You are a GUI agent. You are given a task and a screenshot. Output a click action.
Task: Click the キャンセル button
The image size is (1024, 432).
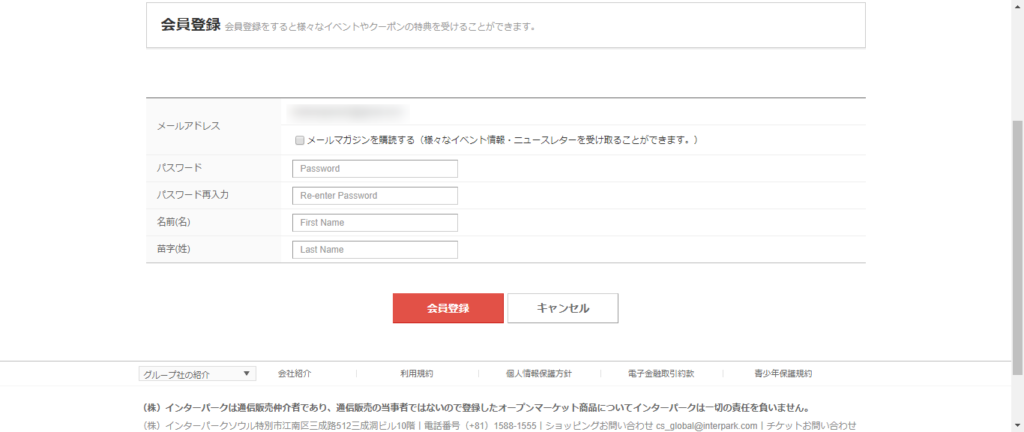tap(562, 308)
